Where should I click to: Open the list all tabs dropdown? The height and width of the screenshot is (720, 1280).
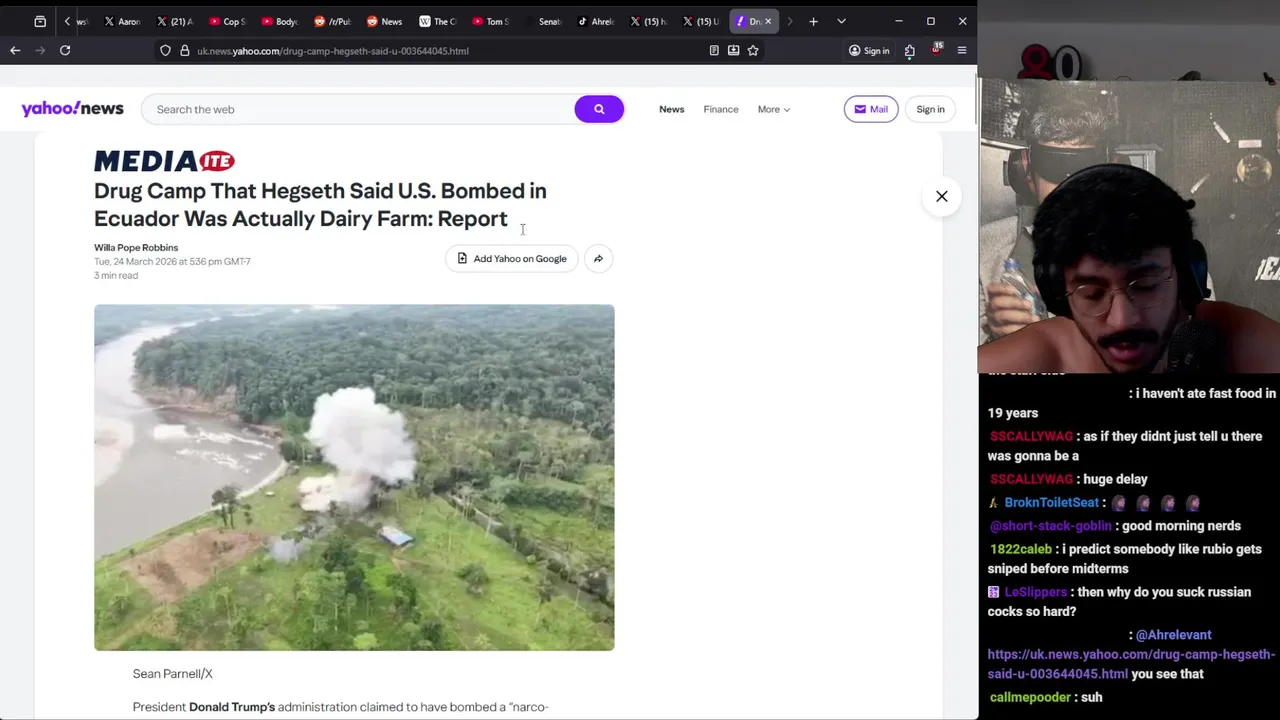pos(841,21)
